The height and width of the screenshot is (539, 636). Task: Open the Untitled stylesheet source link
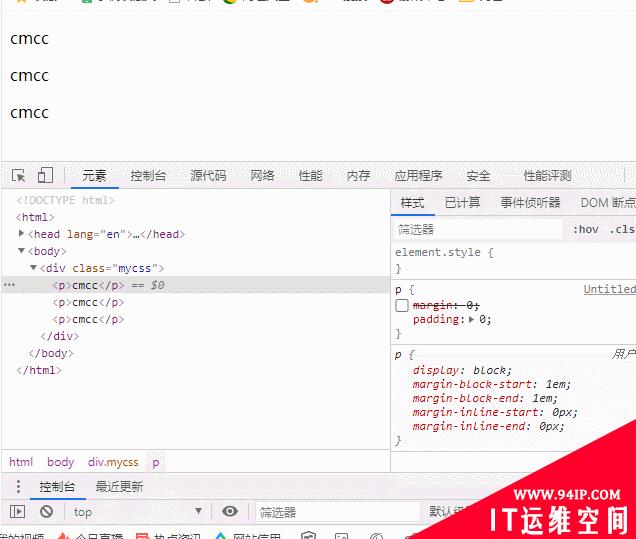(609, 289)
